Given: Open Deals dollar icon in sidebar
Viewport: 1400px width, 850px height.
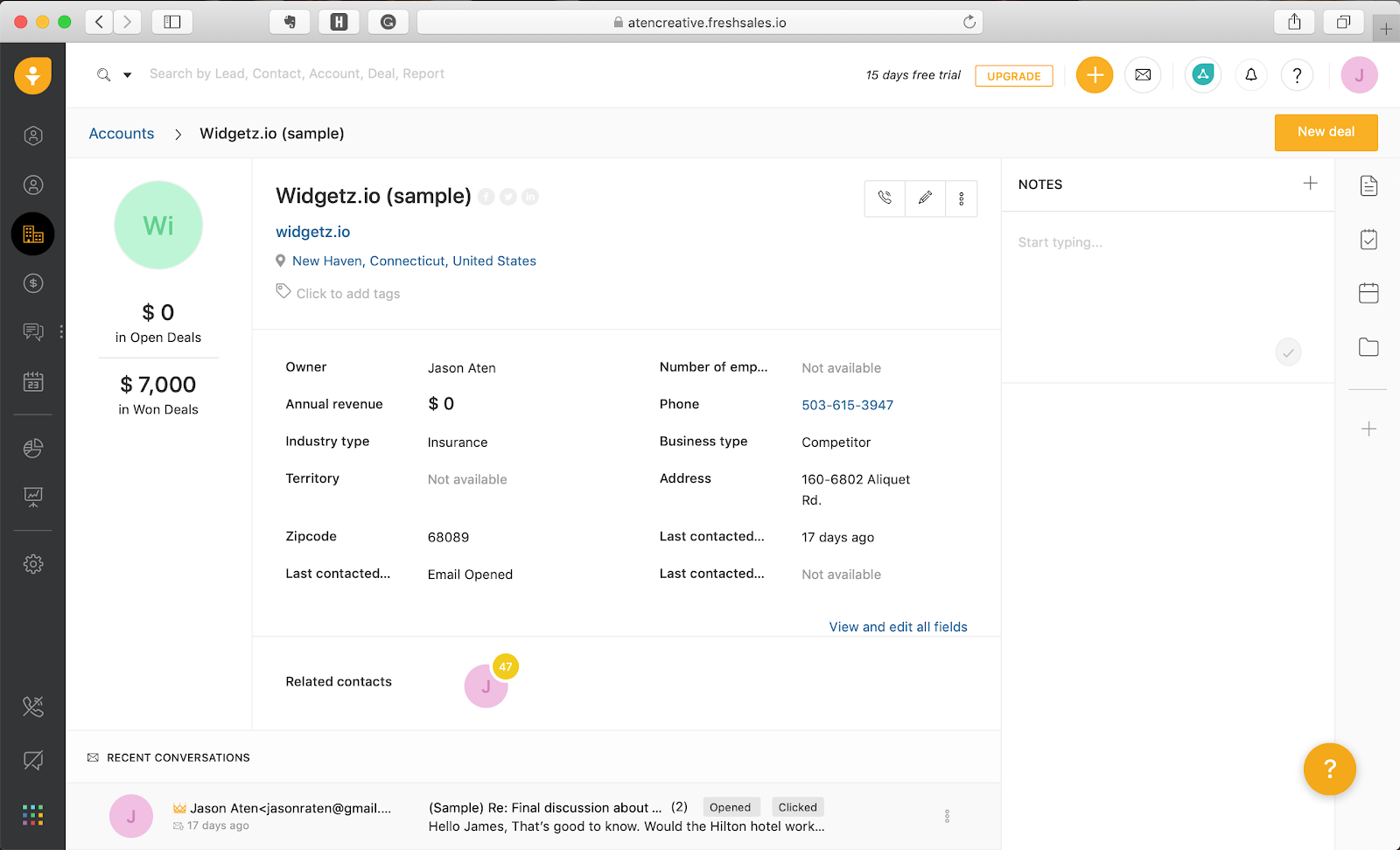Looking at the screenshot, I should coord(33,283).
